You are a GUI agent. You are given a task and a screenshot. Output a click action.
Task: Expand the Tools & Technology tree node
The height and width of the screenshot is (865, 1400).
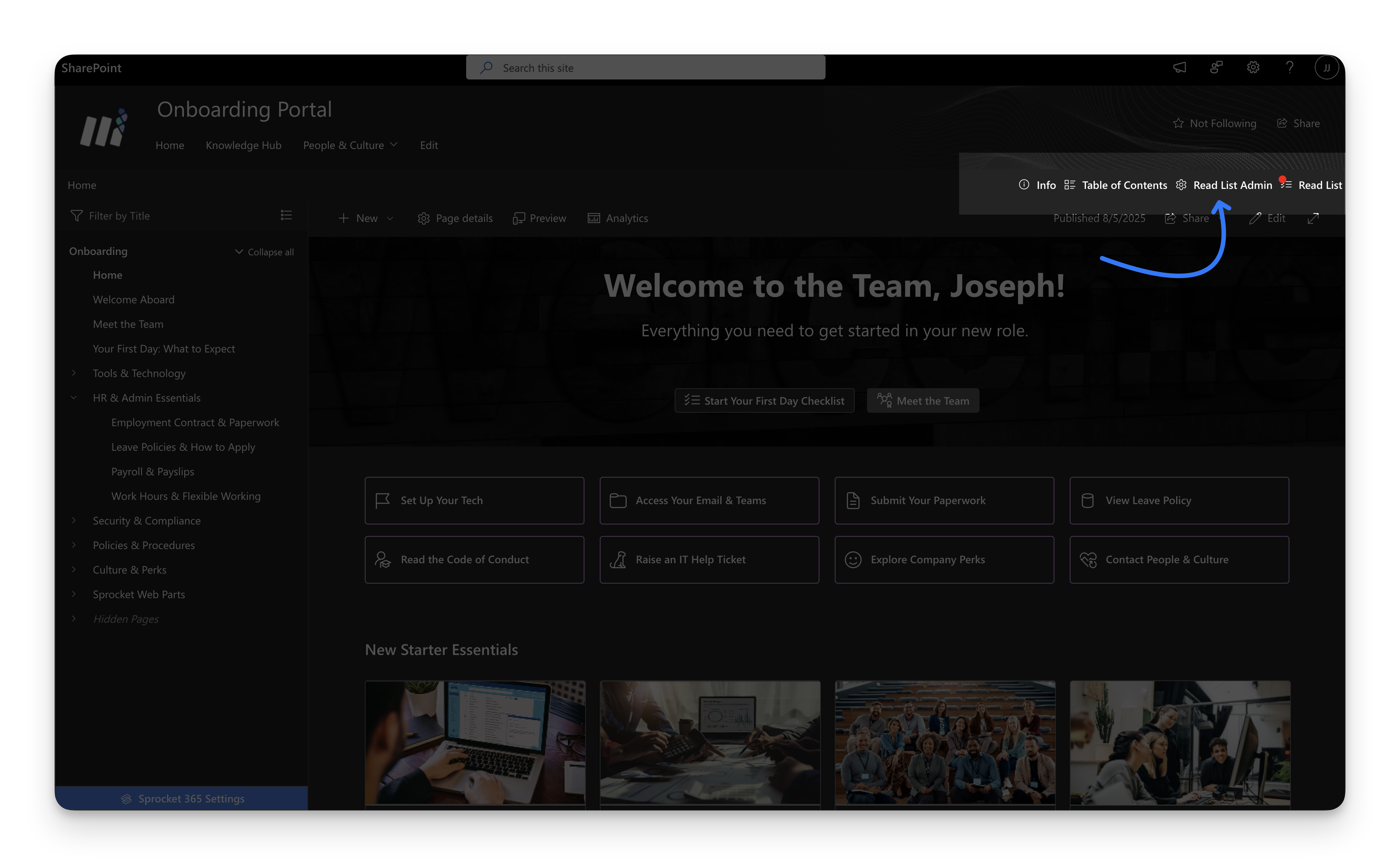pos(74,373)
